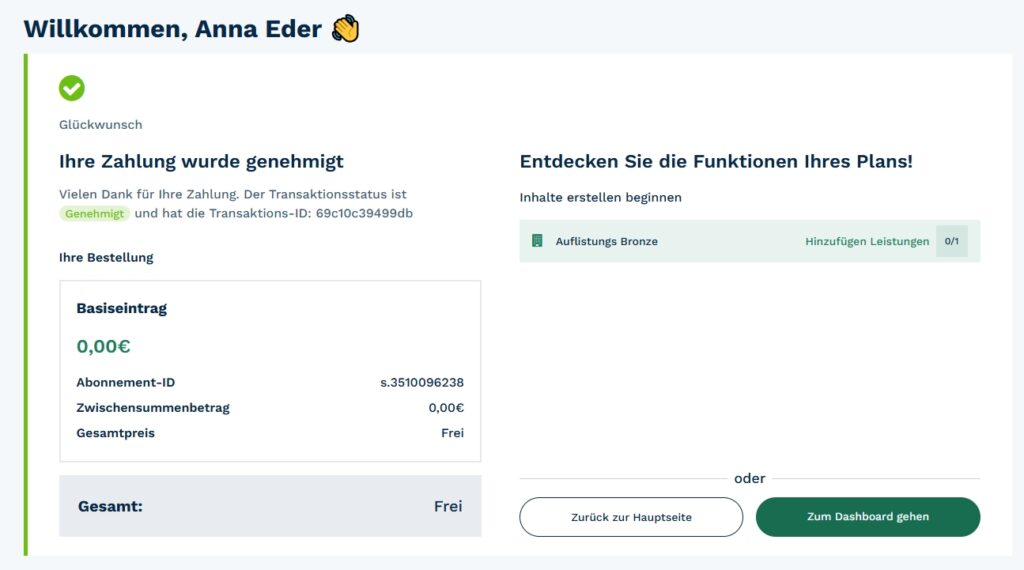The height and width of the screenshot is (570, 1024).
Task: Click the green Genehmigt status badge
Action: click(96, 214)
